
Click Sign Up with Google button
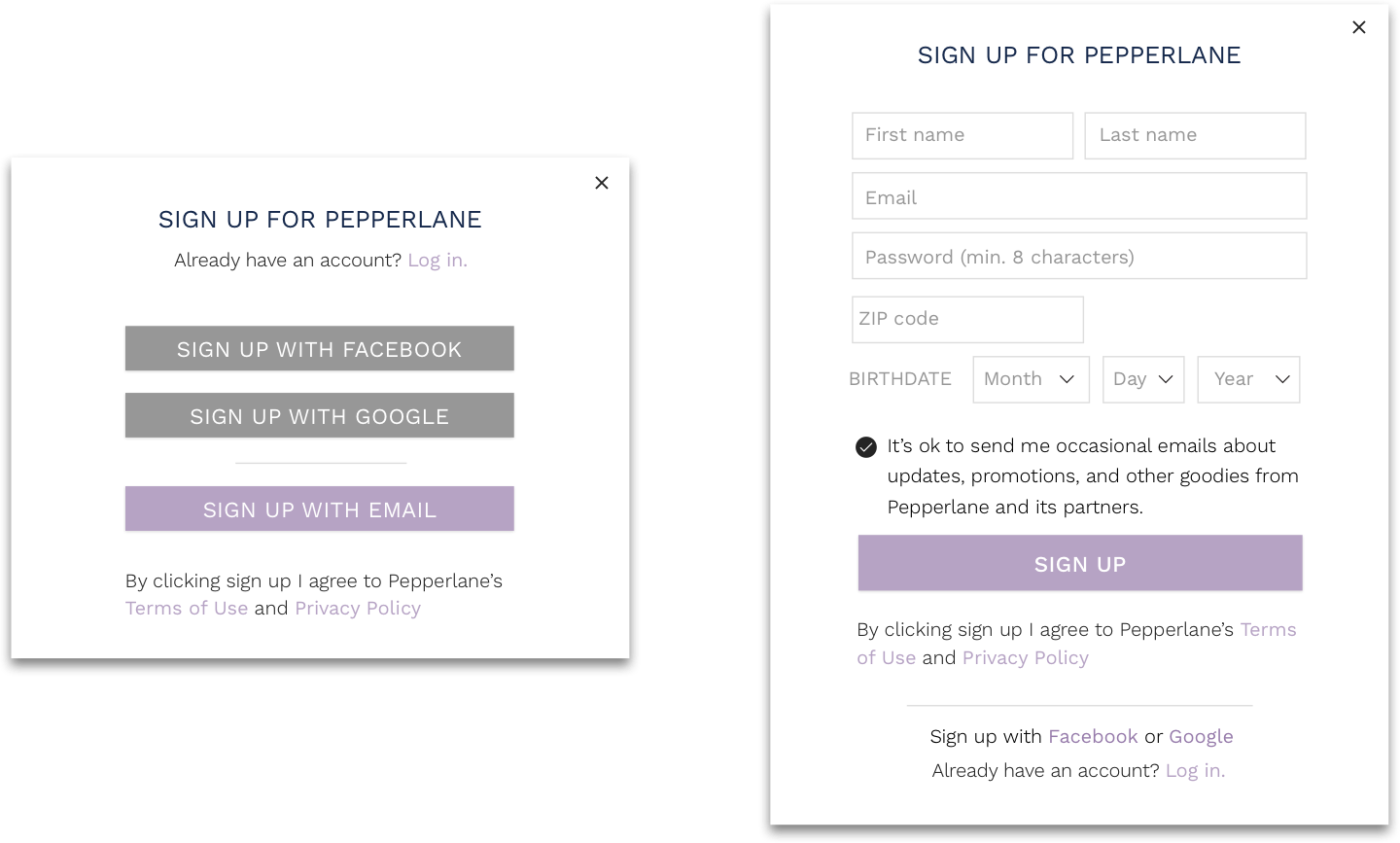click(x=319, y=416)
